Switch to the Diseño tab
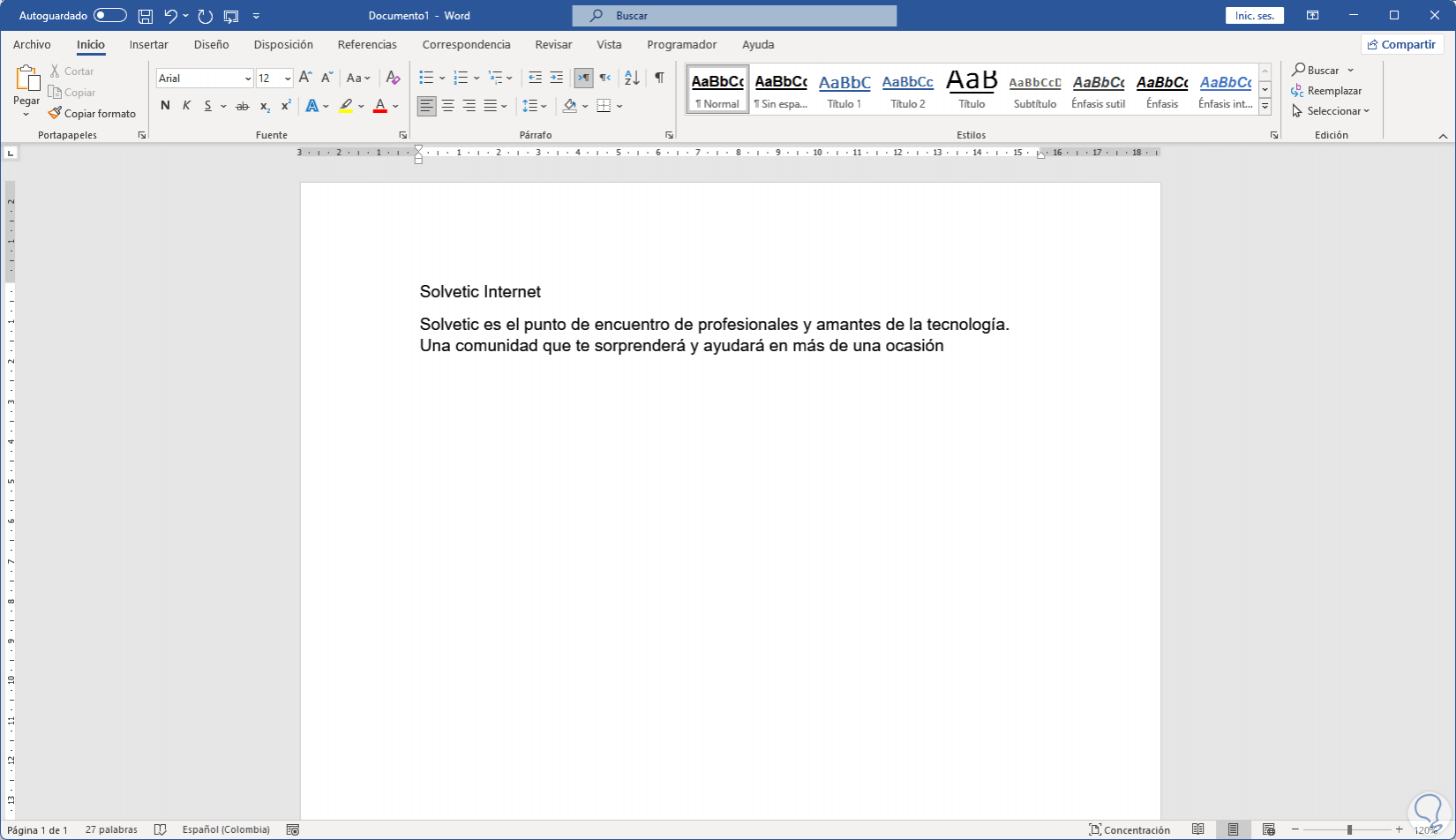This screenshot has width=1456, height=840. pyautogui.click(x=212, y=44)
